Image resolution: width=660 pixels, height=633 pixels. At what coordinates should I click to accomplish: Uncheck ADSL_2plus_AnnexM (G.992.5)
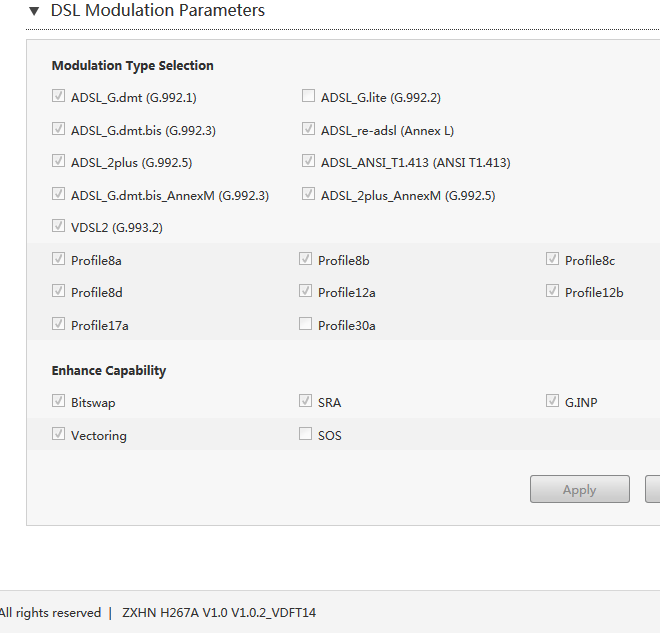309,194
